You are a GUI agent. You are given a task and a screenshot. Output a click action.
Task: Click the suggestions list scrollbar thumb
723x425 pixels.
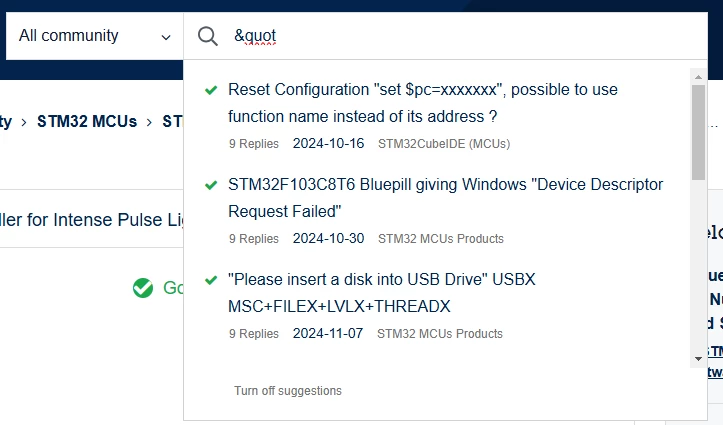tap(699, 132)
